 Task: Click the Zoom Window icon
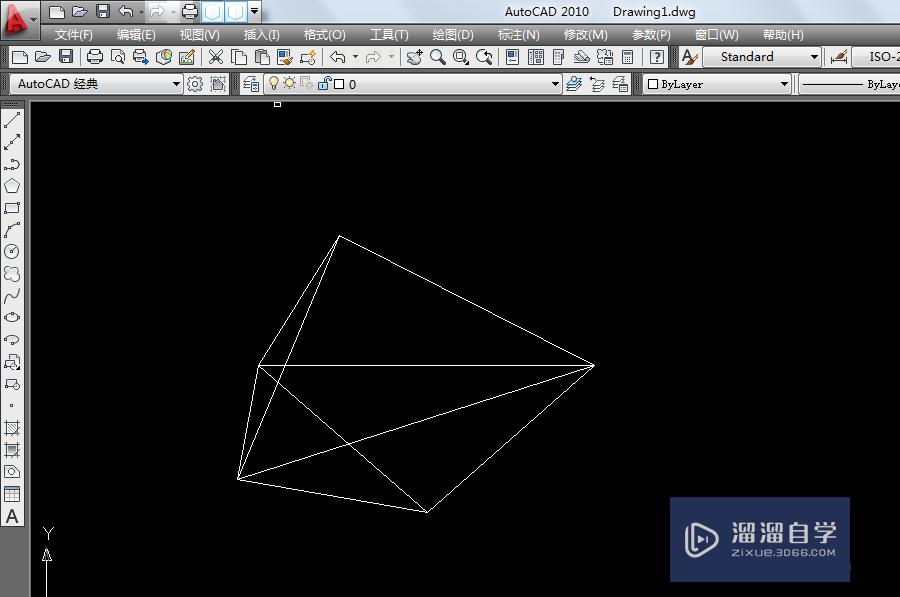tap(460, 57)
